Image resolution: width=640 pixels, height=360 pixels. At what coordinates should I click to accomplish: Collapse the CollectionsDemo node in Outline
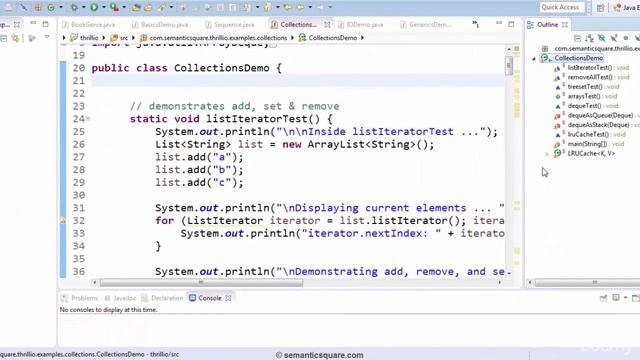click(534, 59)
